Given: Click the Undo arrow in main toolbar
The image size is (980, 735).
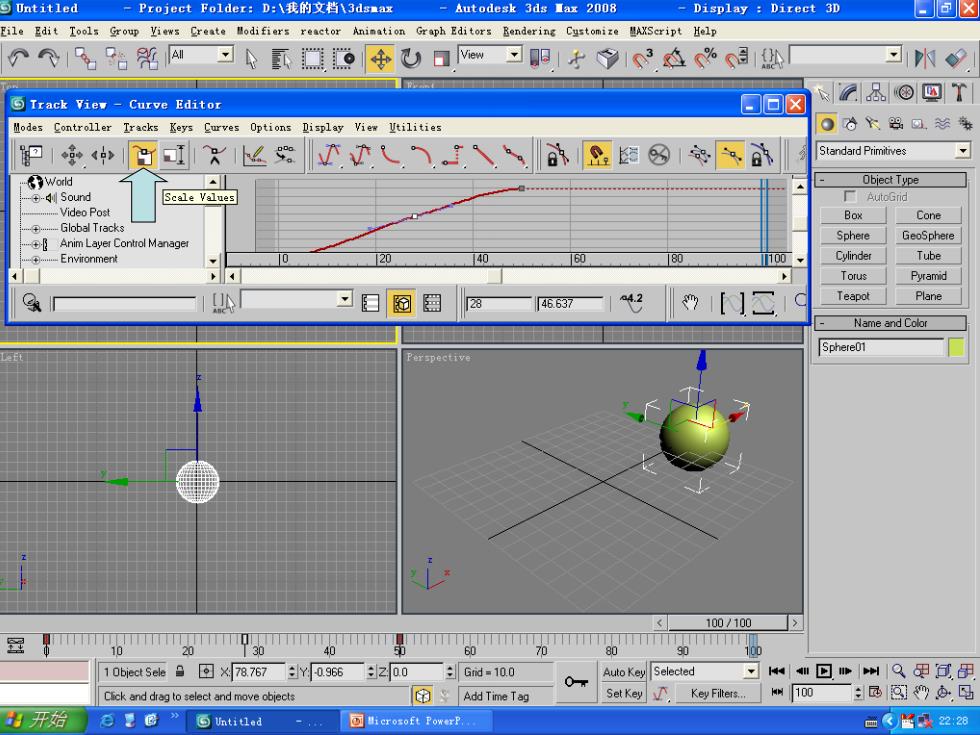Looking at the screenshot, I should (x=18, y=59).
